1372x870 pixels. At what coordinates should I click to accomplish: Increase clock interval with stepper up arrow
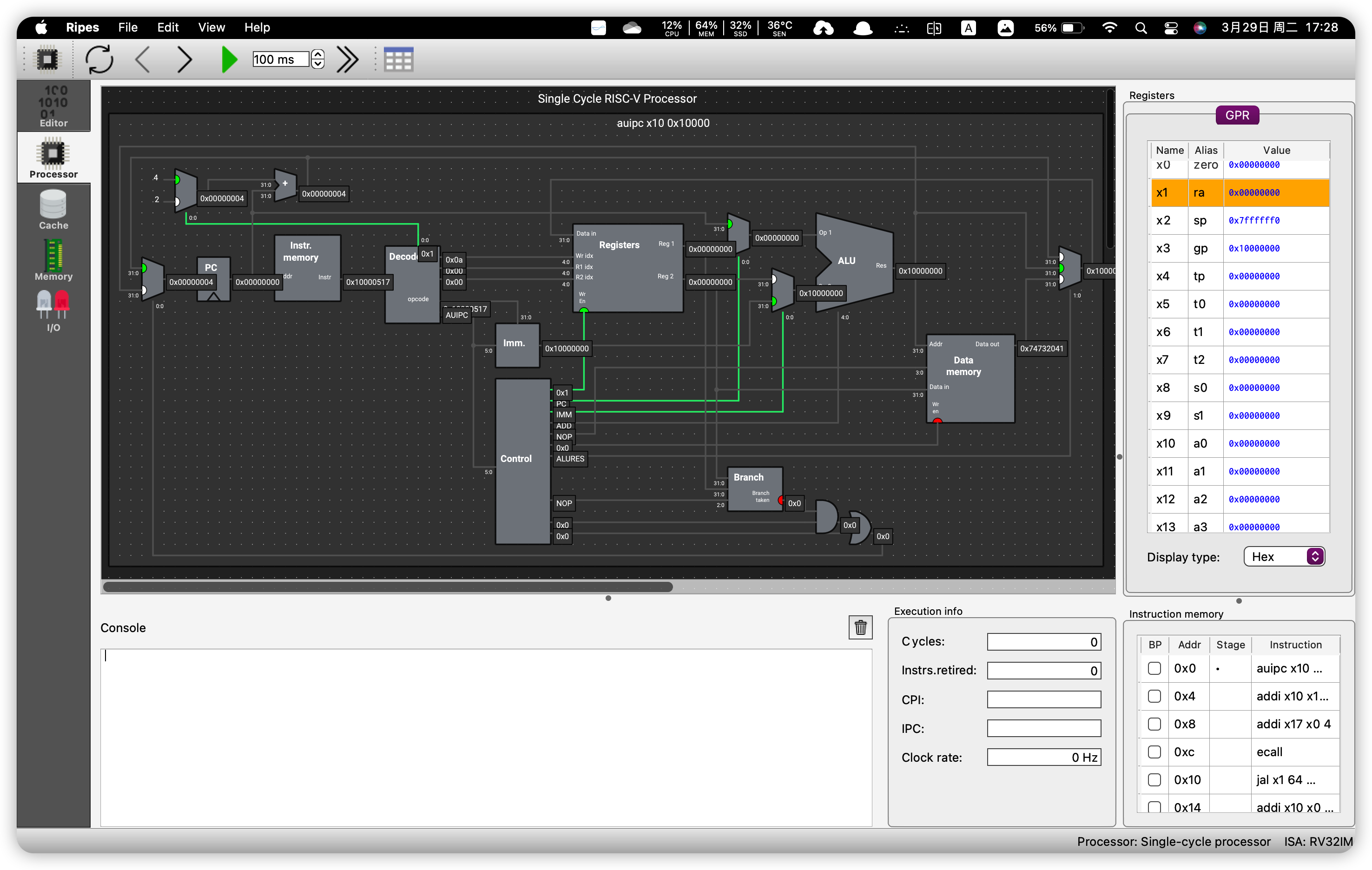318,55
